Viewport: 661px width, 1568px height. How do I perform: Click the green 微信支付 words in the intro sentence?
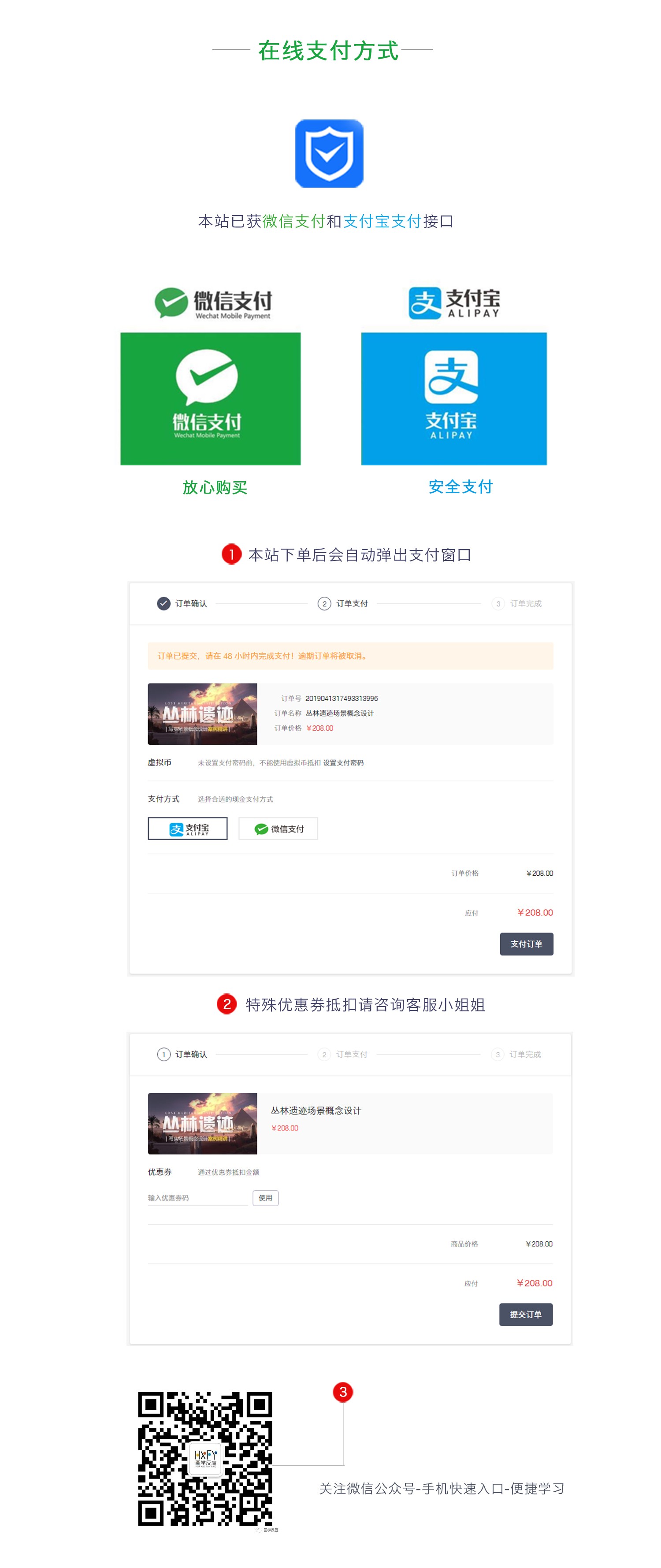(x=294, y=221)
